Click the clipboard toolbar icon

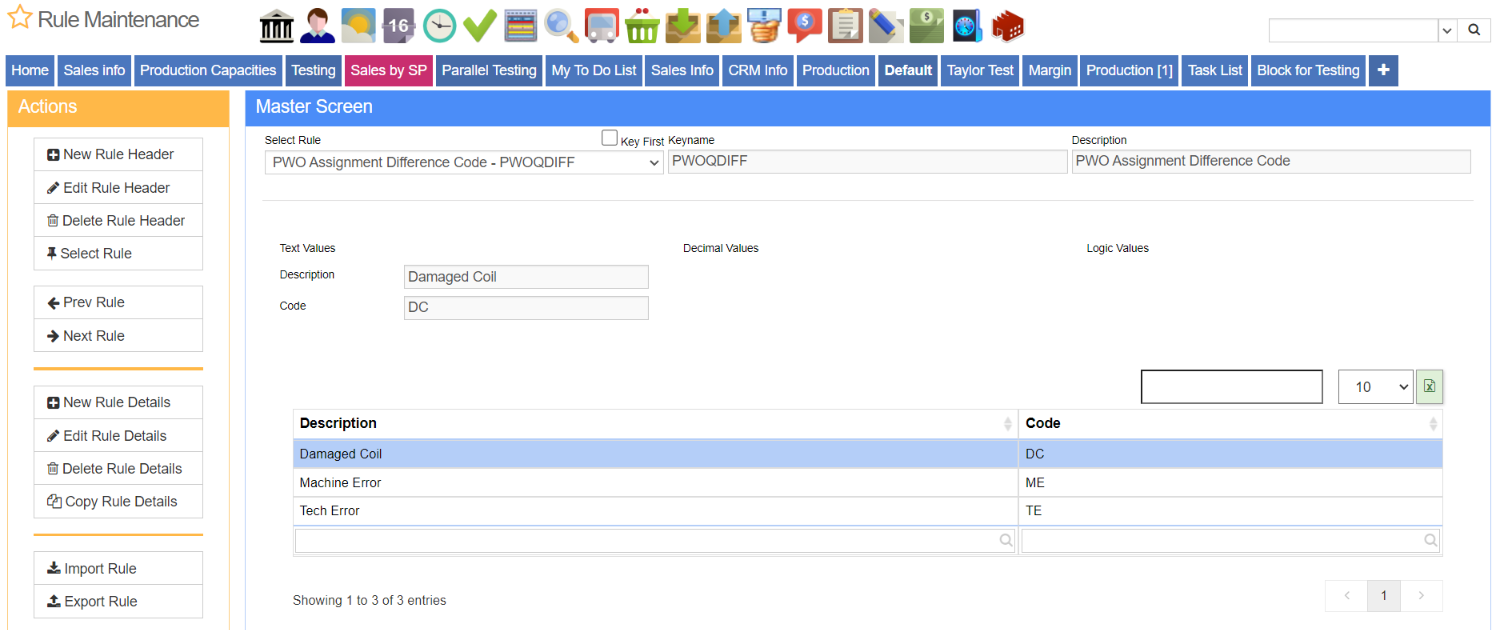tap(845, 26)
